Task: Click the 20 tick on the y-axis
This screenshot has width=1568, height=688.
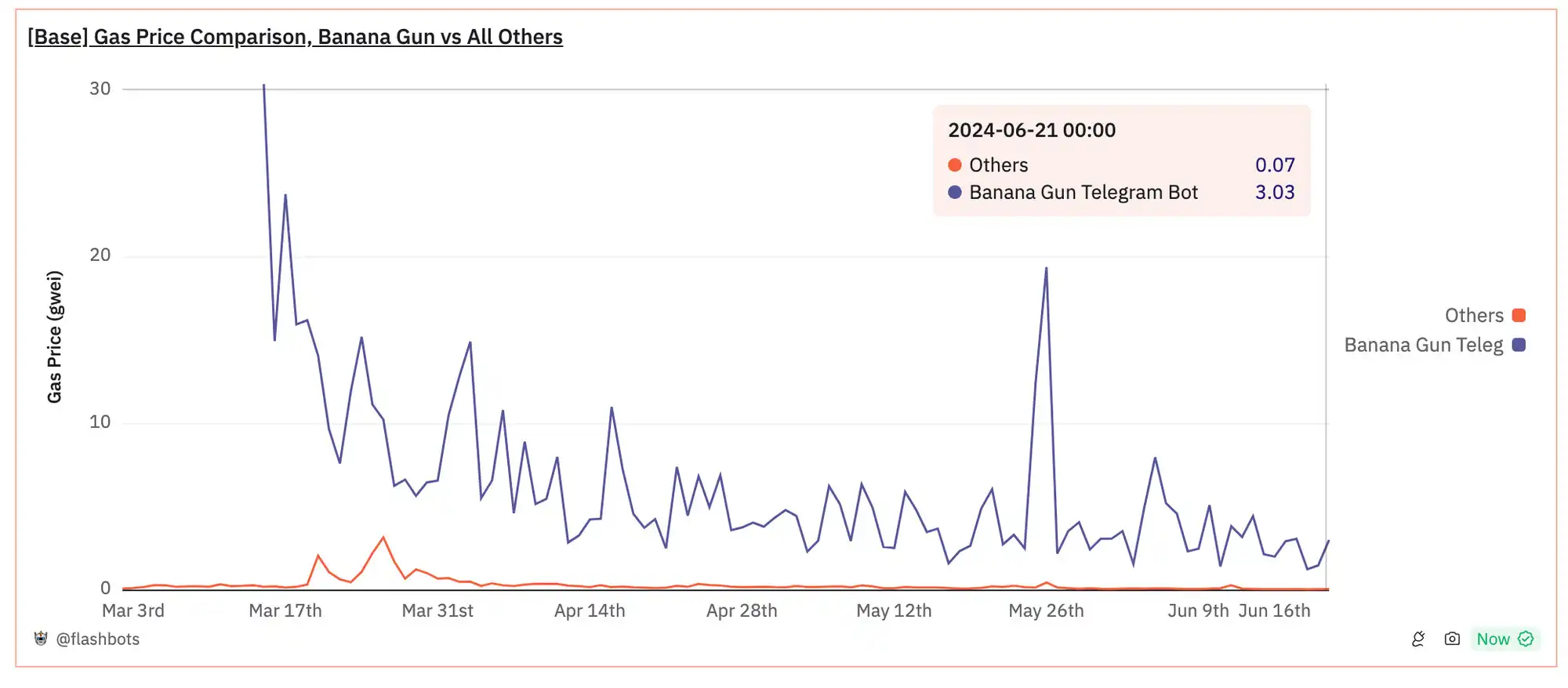Action: (x=100, y=255)
